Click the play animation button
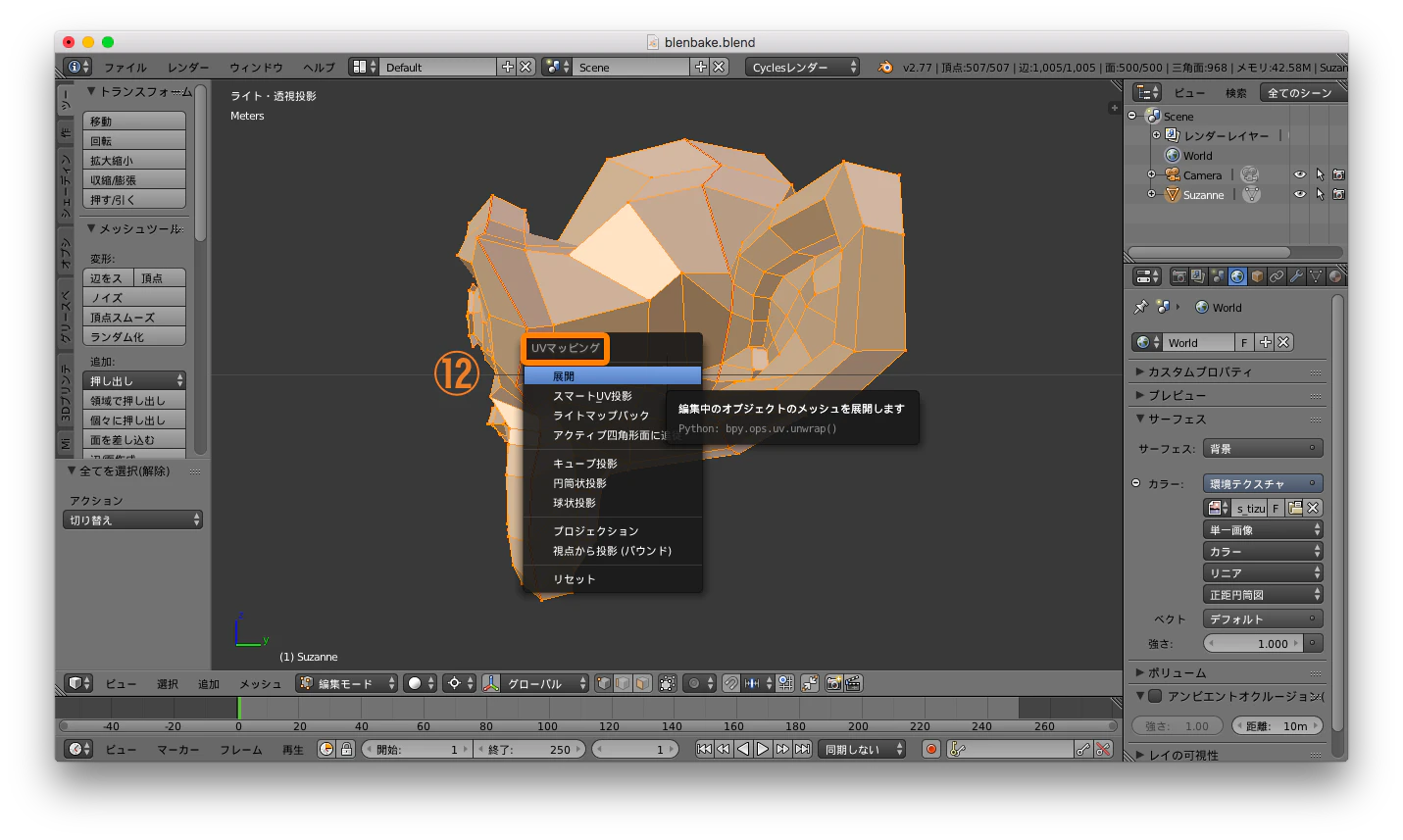 (x=762, y=749)
